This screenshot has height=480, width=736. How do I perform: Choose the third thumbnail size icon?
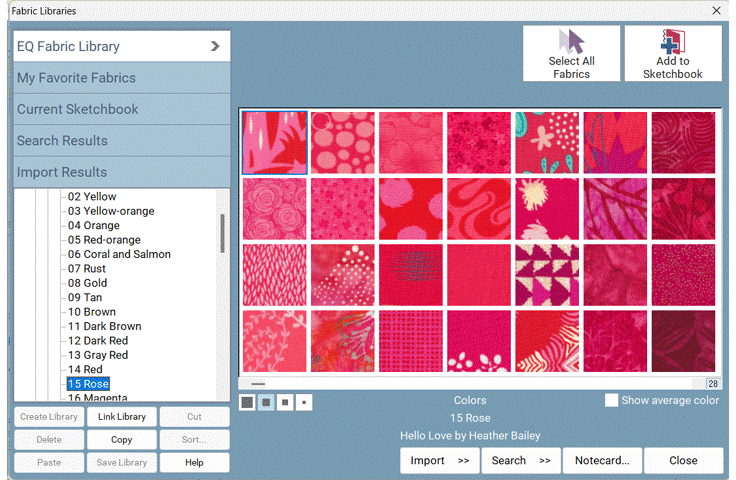click(285, 402)
